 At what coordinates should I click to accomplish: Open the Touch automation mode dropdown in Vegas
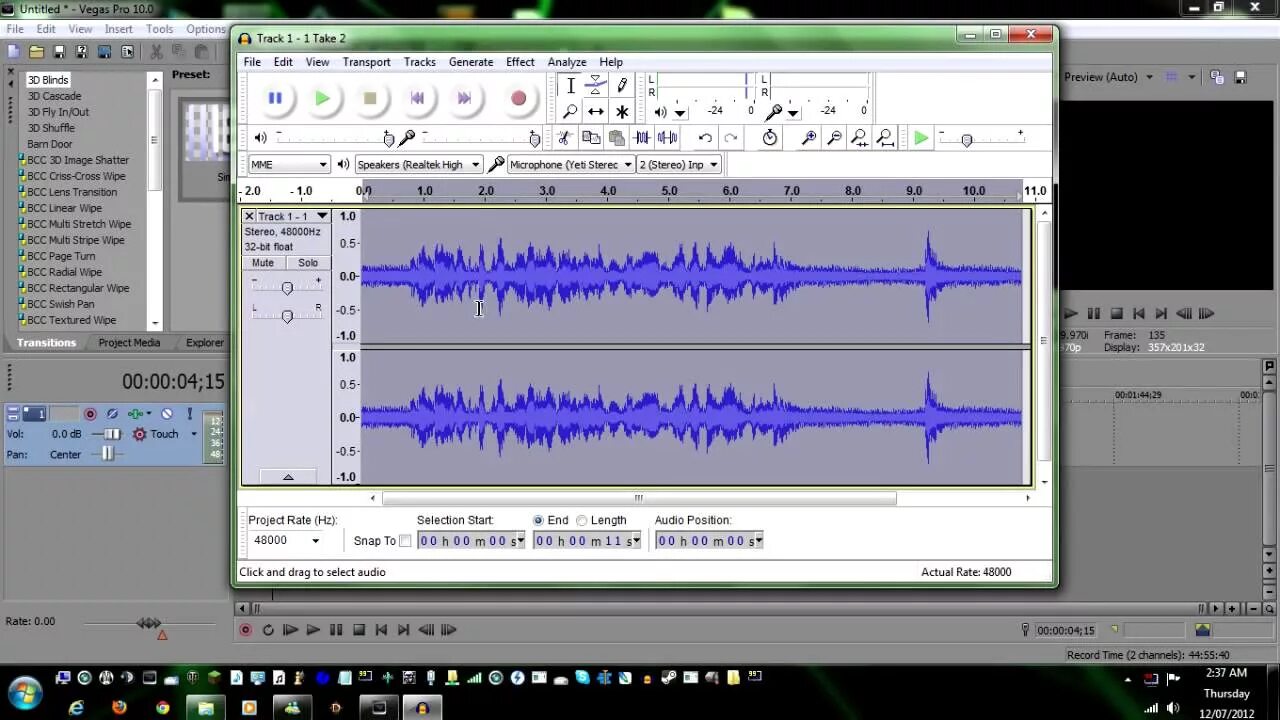point(195,434)
